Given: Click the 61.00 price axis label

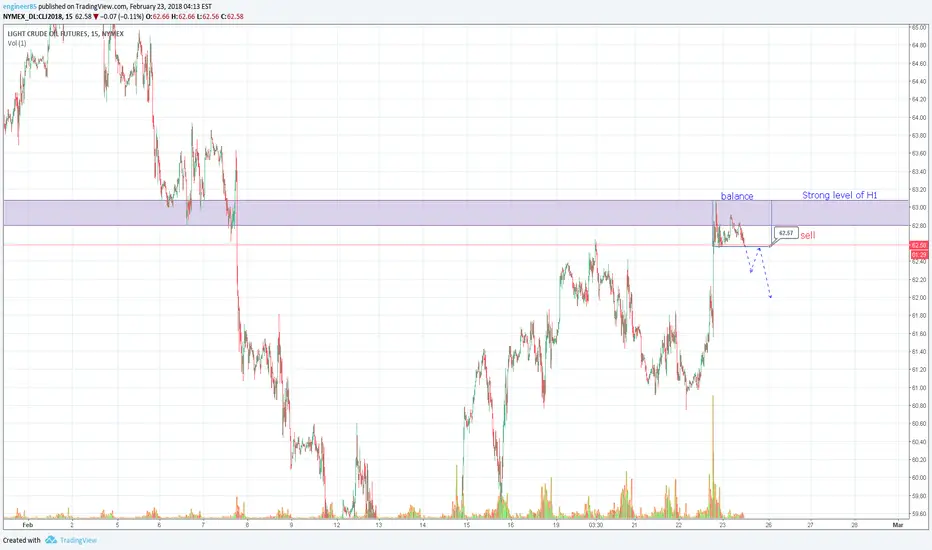Looking at the screenshot, I should click(918, 388).
